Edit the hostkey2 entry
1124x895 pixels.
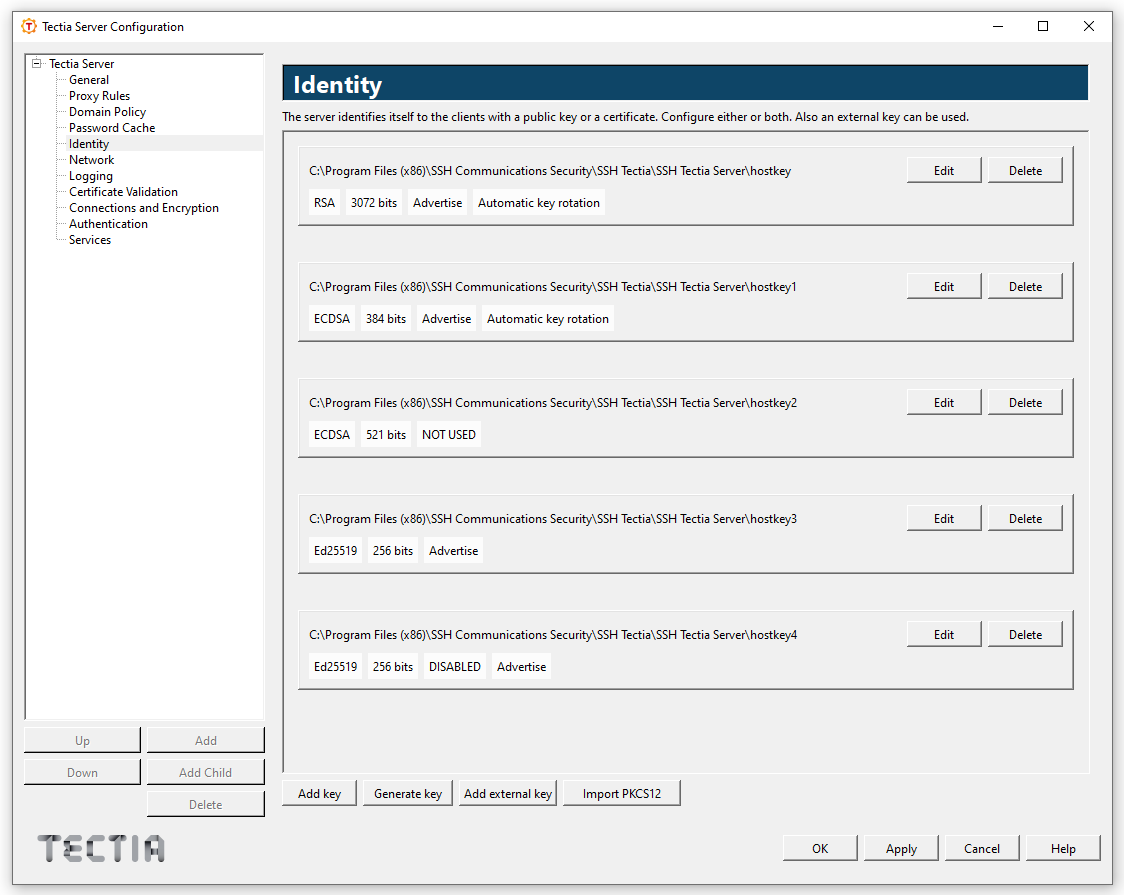[x=943, y=403]
